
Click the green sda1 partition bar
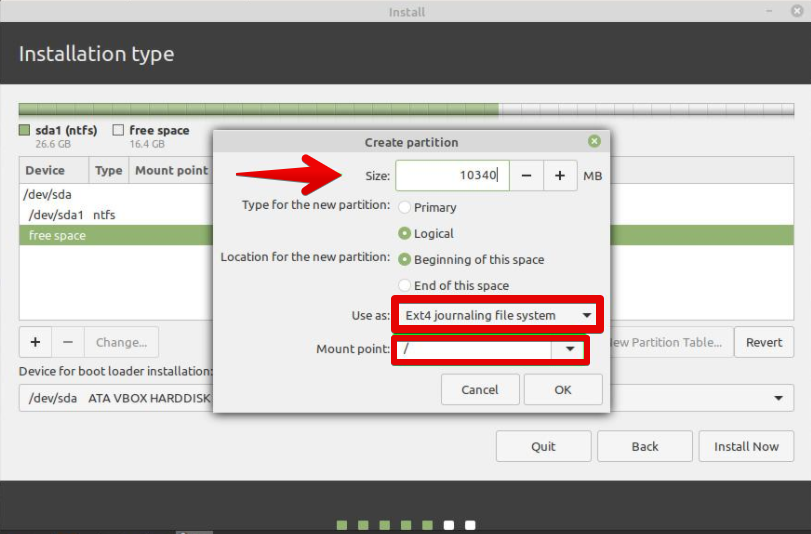(x=258, y=110)
